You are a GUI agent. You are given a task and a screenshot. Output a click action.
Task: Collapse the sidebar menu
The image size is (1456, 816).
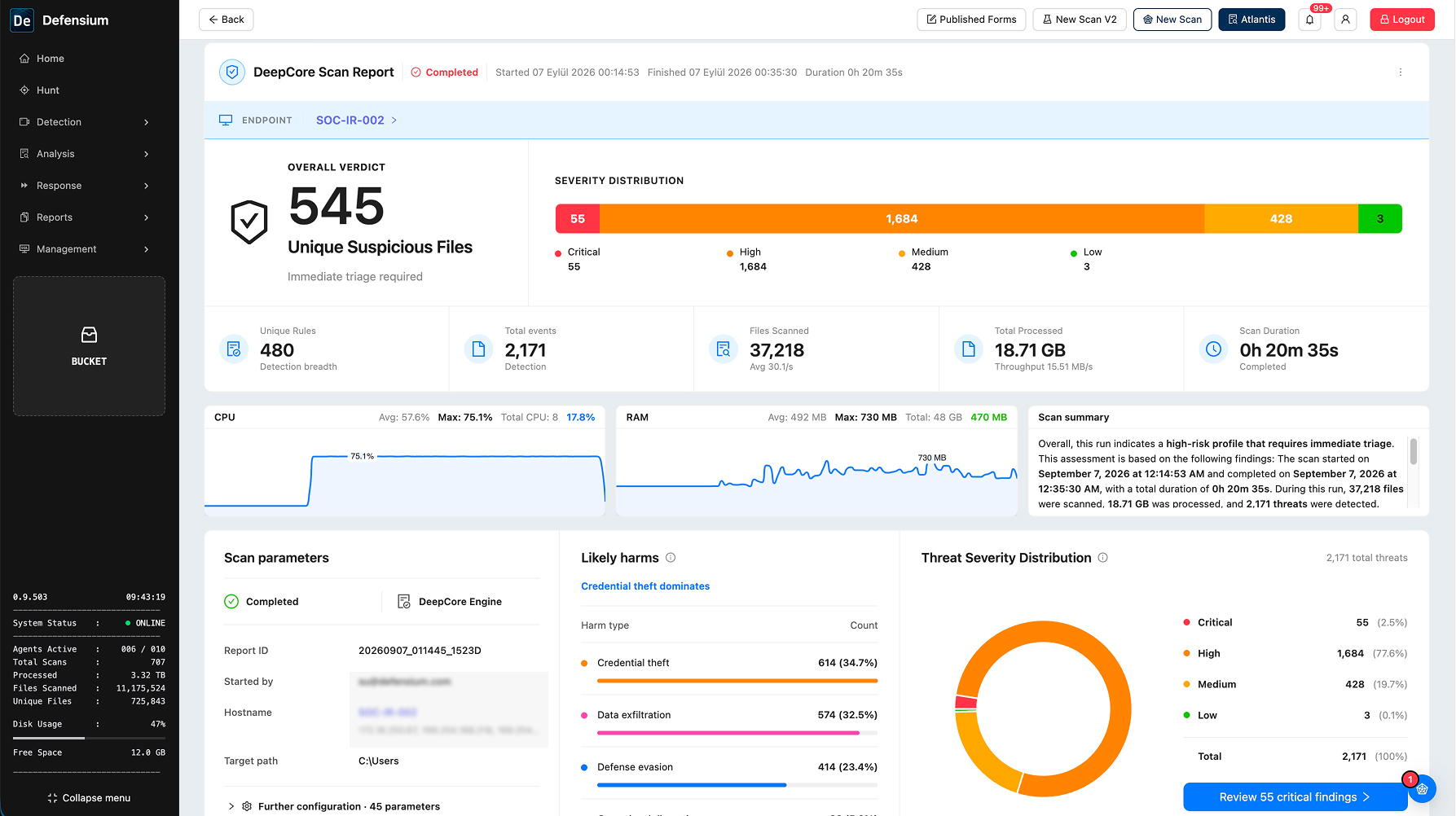89,798
